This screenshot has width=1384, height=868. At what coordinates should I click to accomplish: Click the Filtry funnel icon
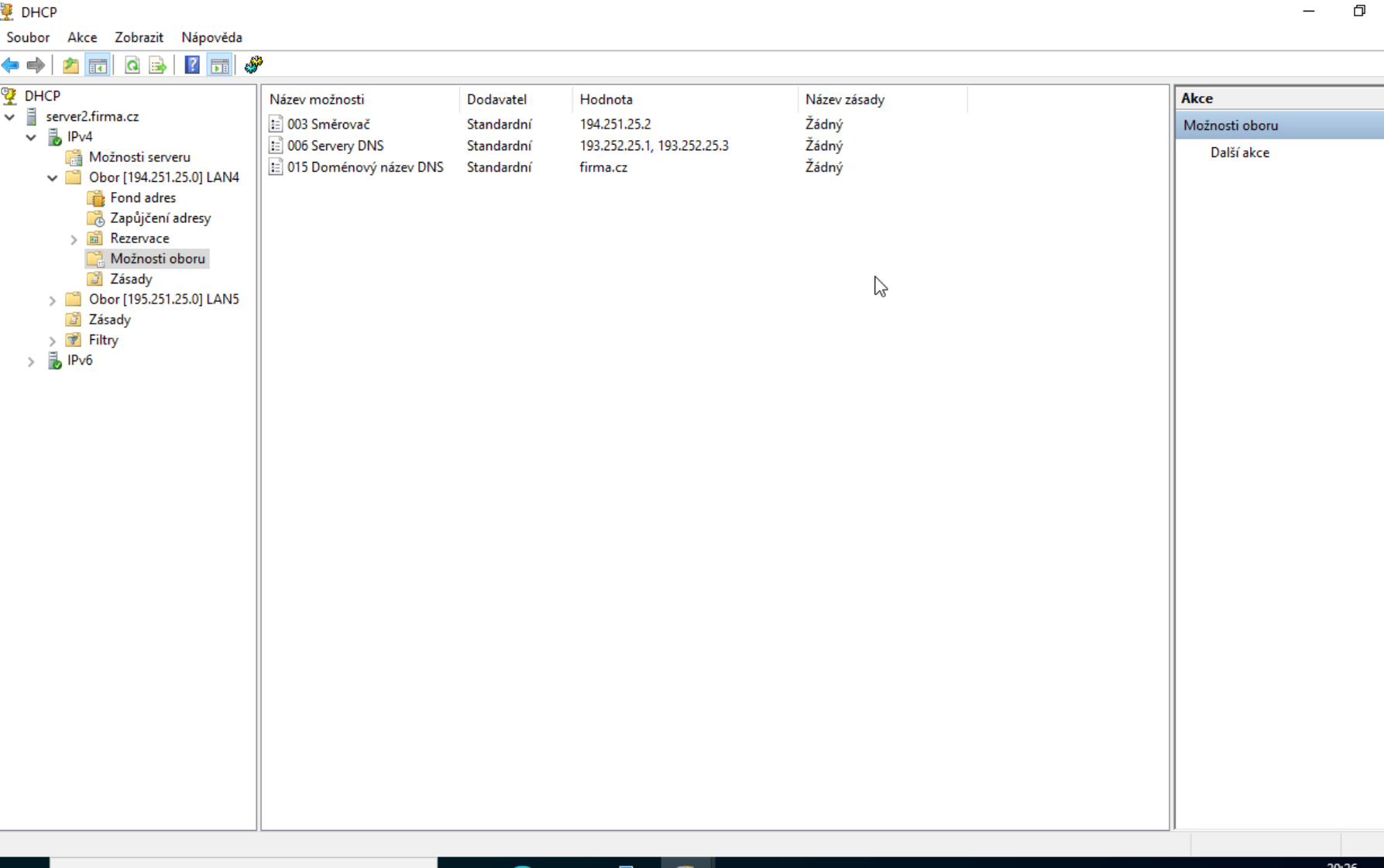[74, 340]
